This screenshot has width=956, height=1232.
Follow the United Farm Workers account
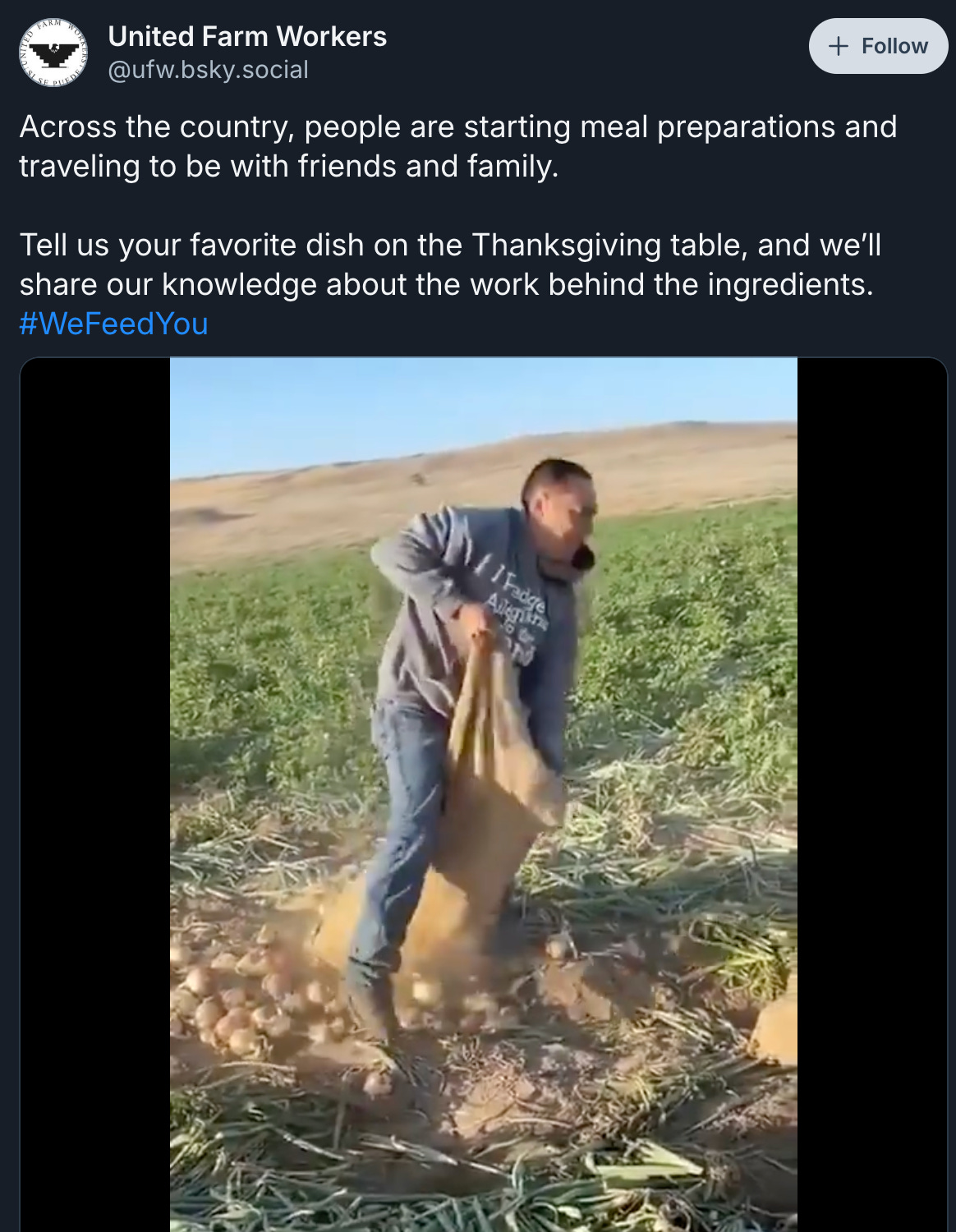tap(878, 46)
